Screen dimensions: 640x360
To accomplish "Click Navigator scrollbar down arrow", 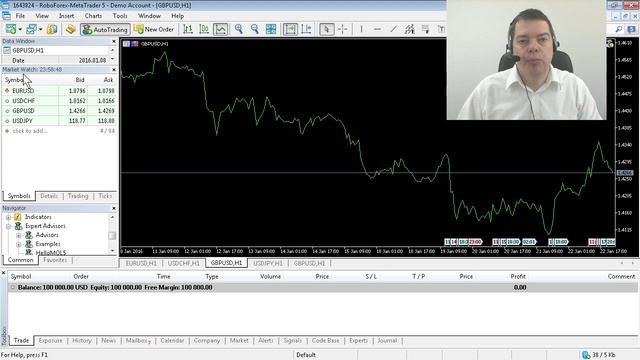I will point(112,250).
